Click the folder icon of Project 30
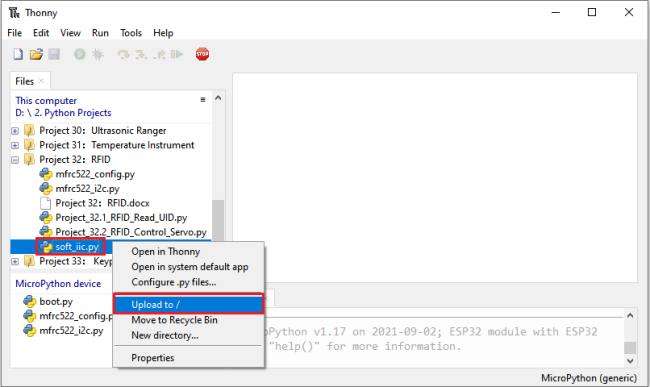Viewport: 650px width, 387px height. click(x=29, y=131)
